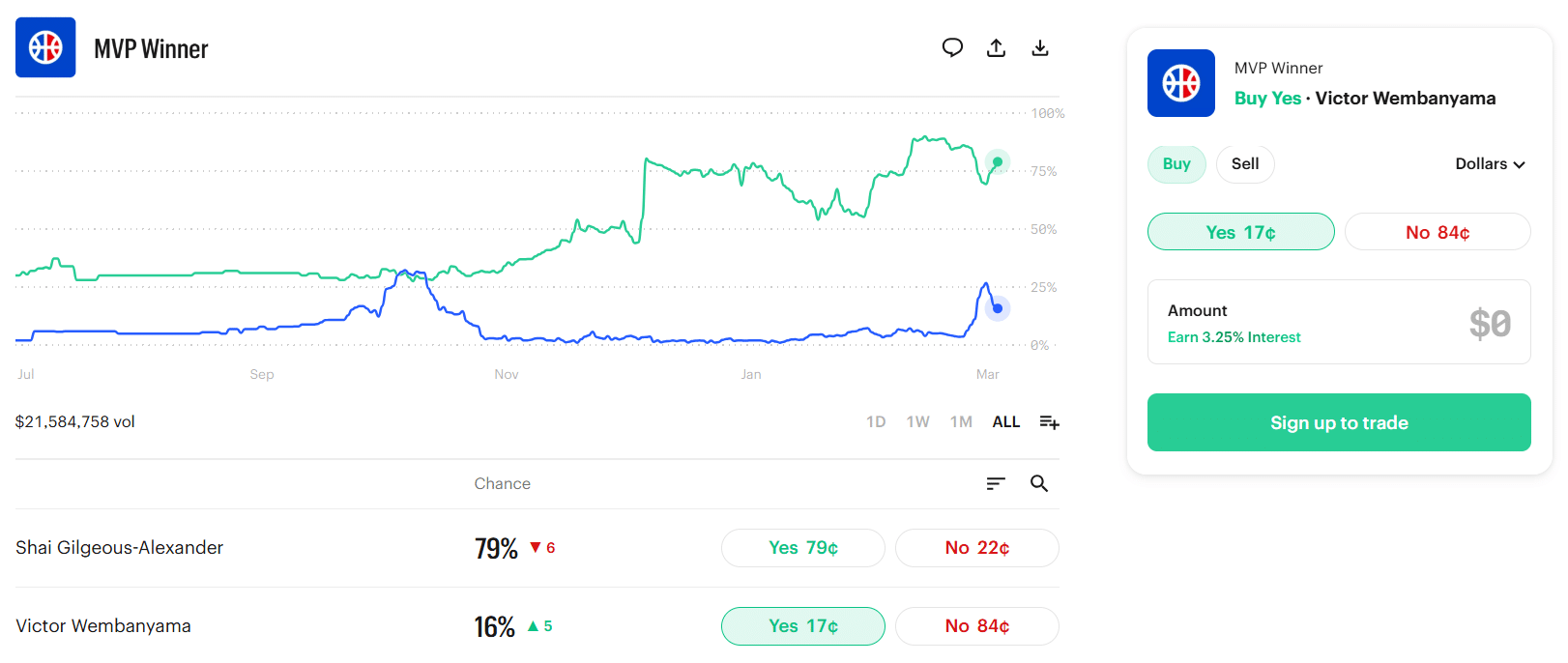Click the sort icon next to search
The image size is (1568, 663).
pos(996,483)
